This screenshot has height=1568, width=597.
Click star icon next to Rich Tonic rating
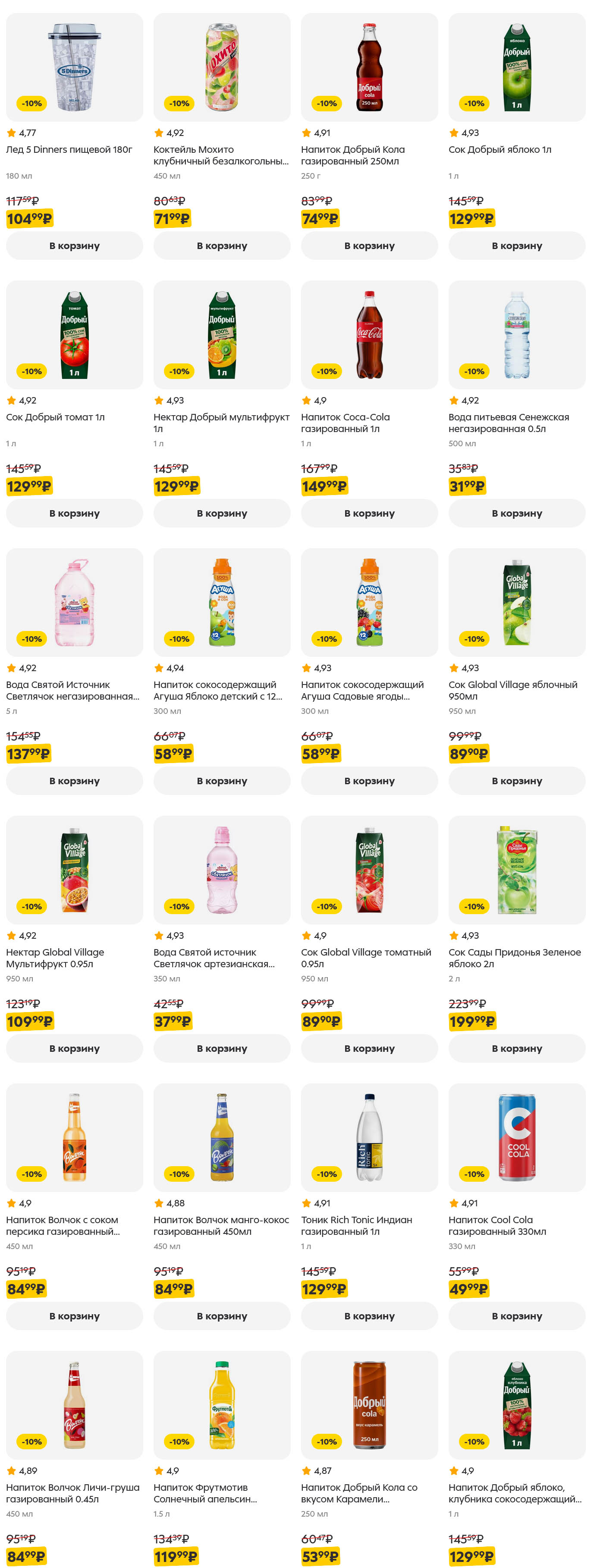click(x=306, y=1203)
